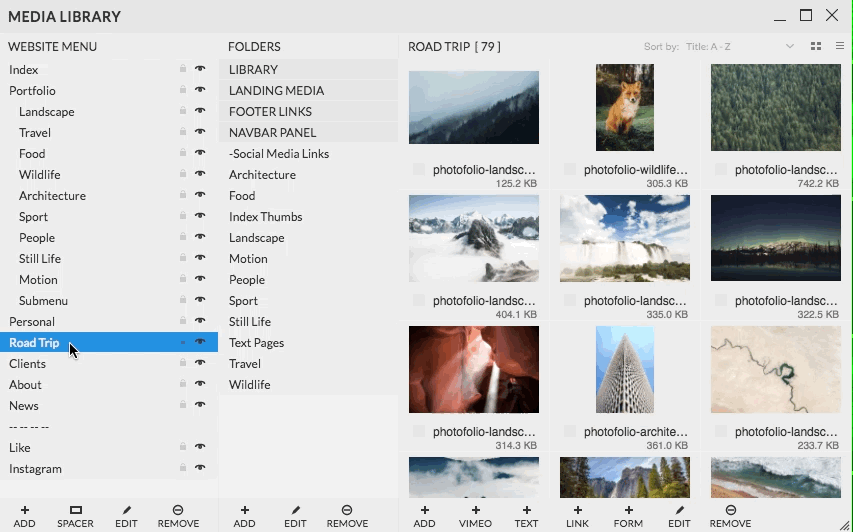The width and height of the screenshot is (853, 532).
Task: Toggle visibility eye for Instagram menu item
Action: click(200, 468)
